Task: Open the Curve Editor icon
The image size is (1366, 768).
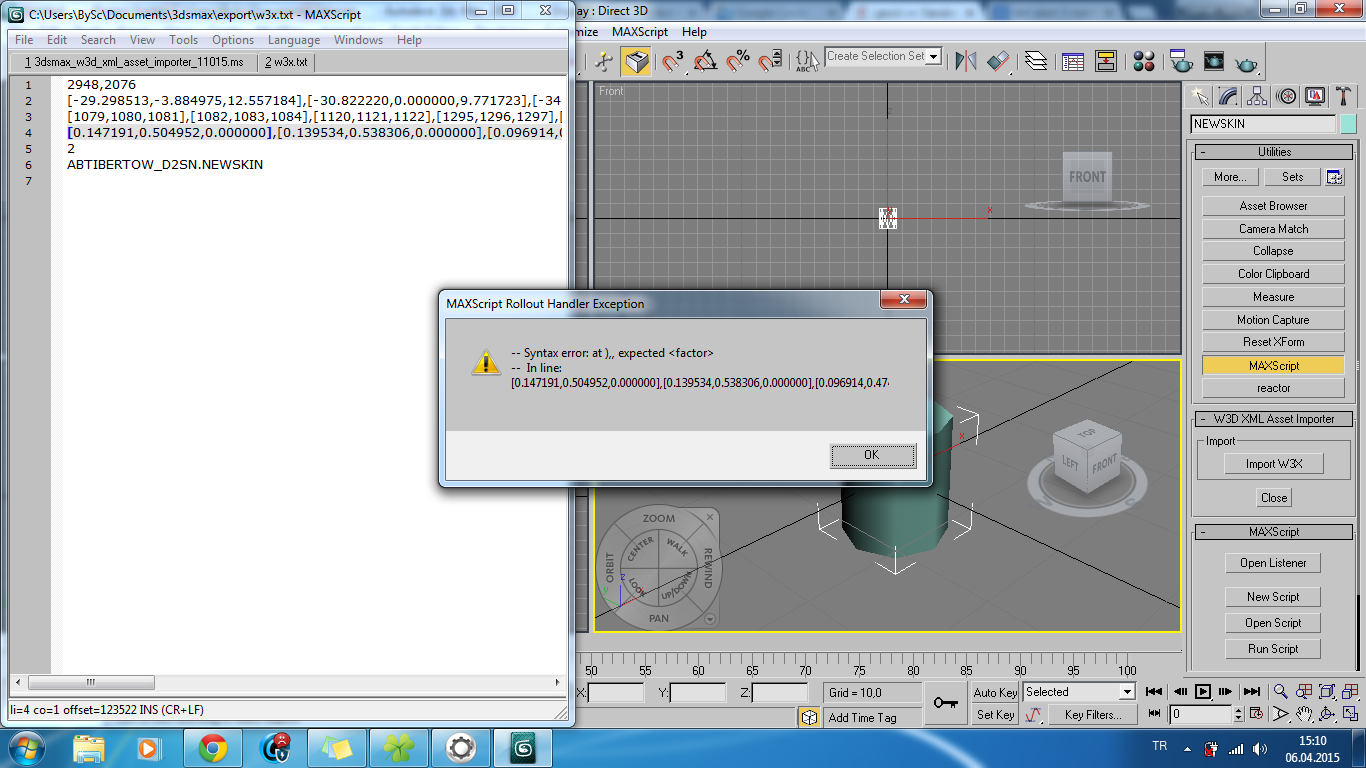Action: pyautogui.click(x=1073, y=62)
